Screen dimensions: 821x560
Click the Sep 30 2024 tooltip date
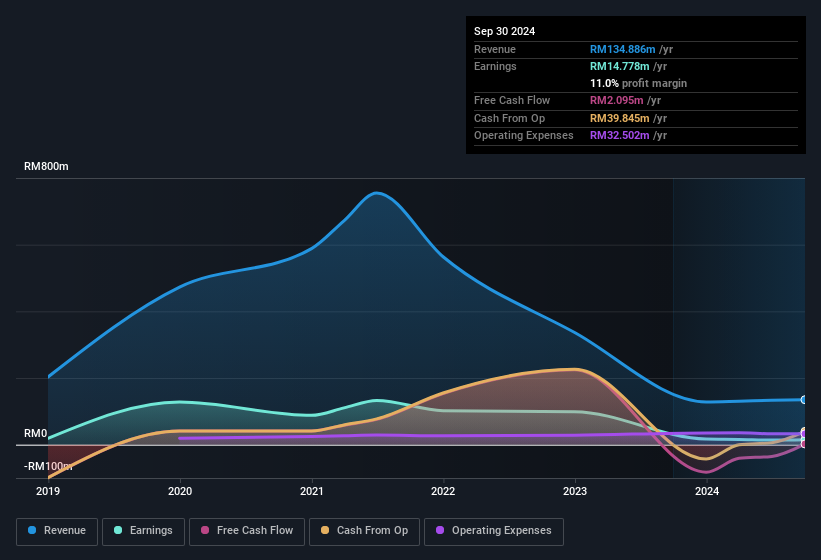click(x=504, y=31)
